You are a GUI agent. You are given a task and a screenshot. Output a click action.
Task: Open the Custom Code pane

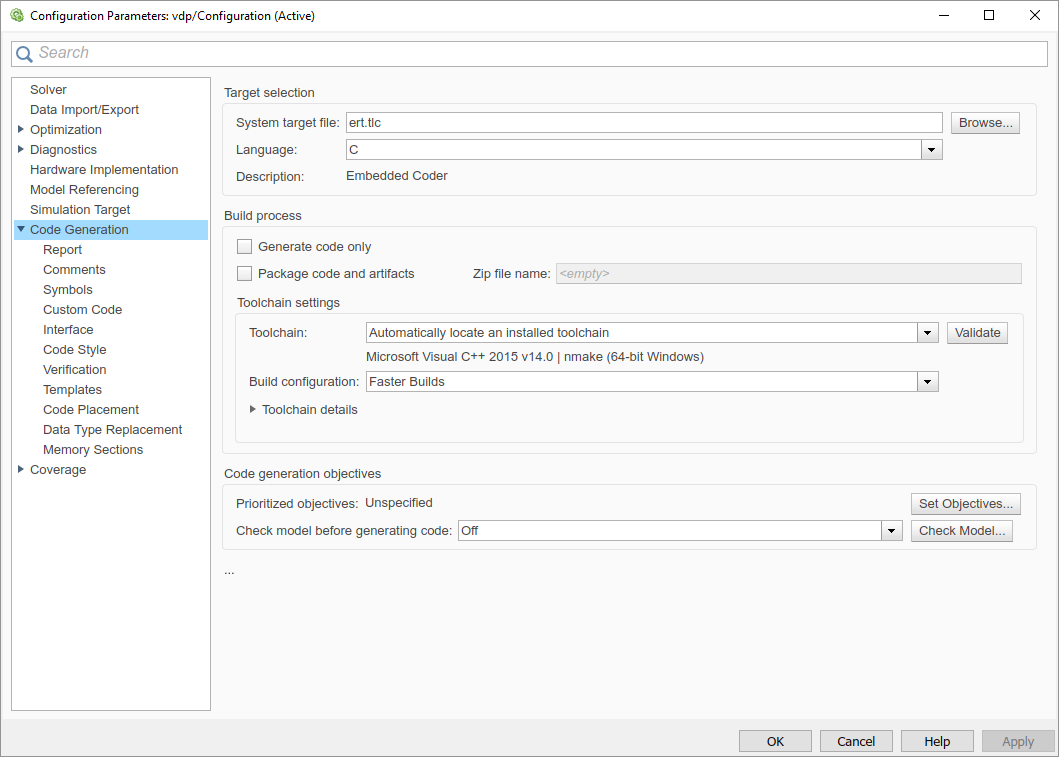82,309
